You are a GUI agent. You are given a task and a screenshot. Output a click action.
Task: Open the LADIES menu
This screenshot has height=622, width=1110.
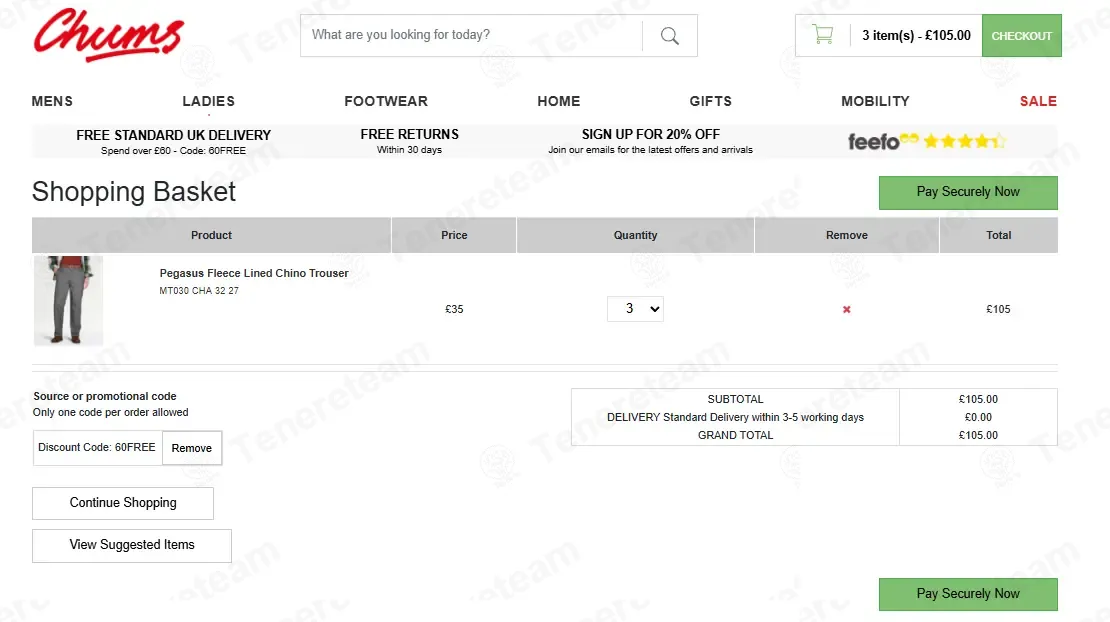[x=208, y=101]
